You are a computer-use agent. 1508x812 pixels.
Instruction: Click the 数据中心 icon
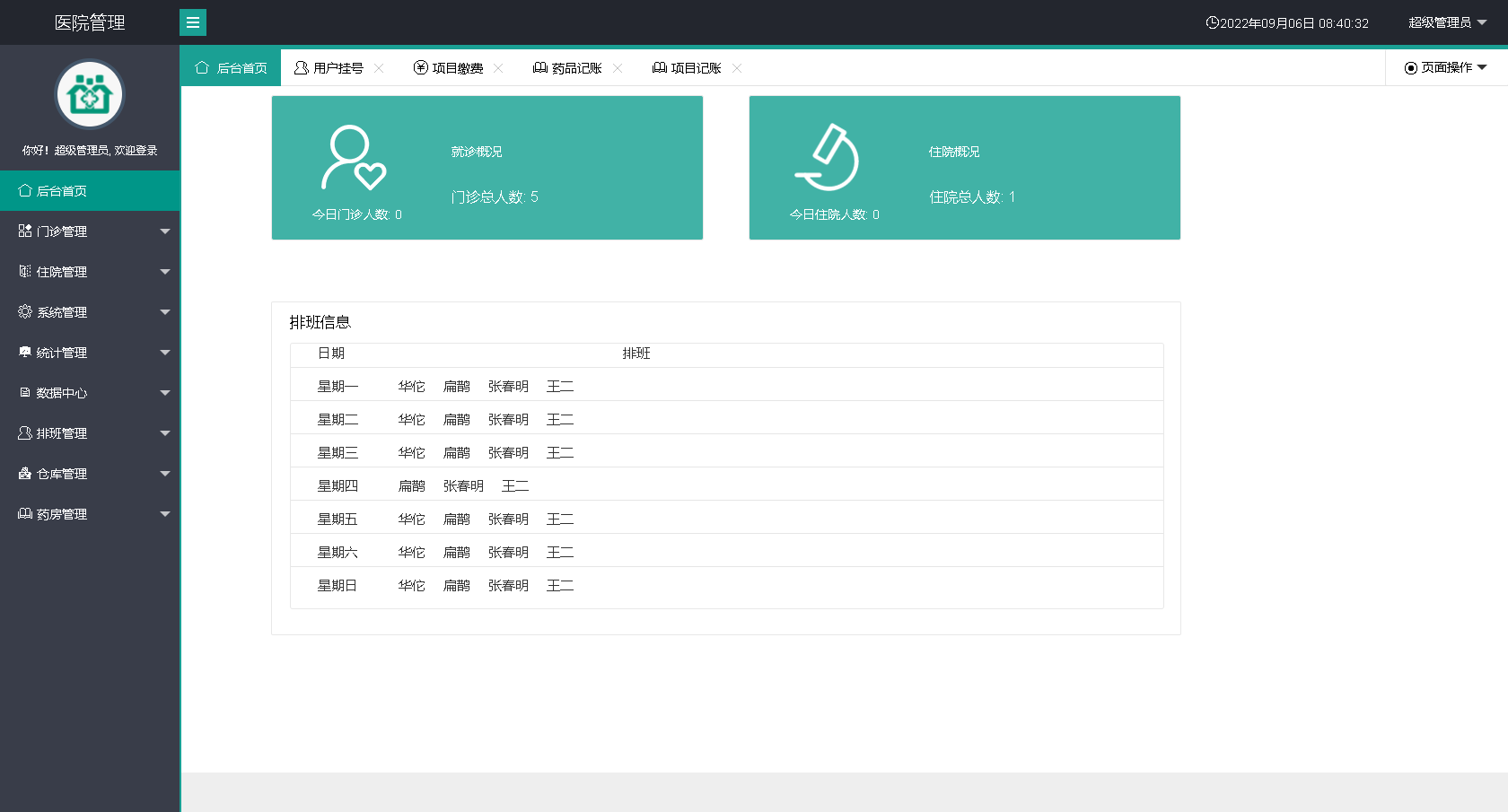[25, 392]
